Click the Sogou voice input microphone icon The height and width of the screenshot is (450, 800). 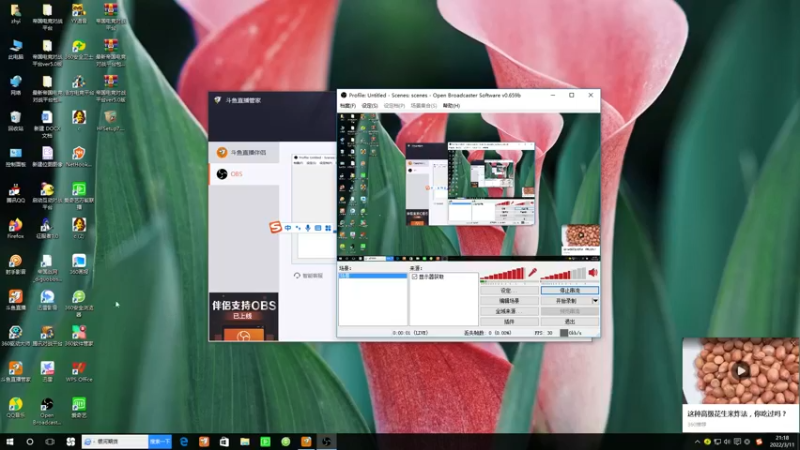[308, 228]
